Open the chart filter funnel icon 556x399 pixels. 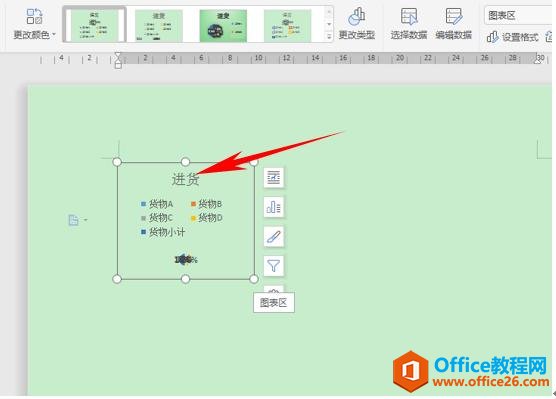point(274,266)
